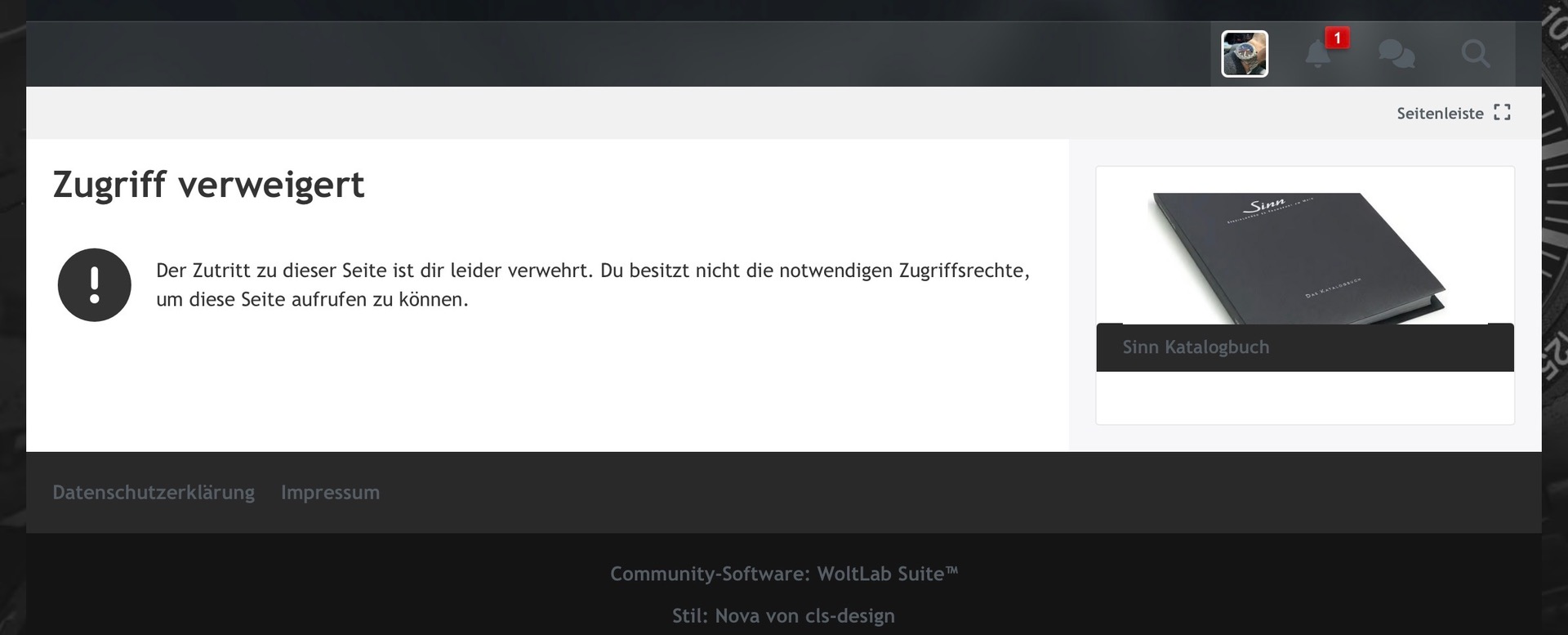The width and height of the screenshot is (1568, 635).
Task: Select the Sinn Katalogbuch caption bar
Action: tap(1304, 347)
